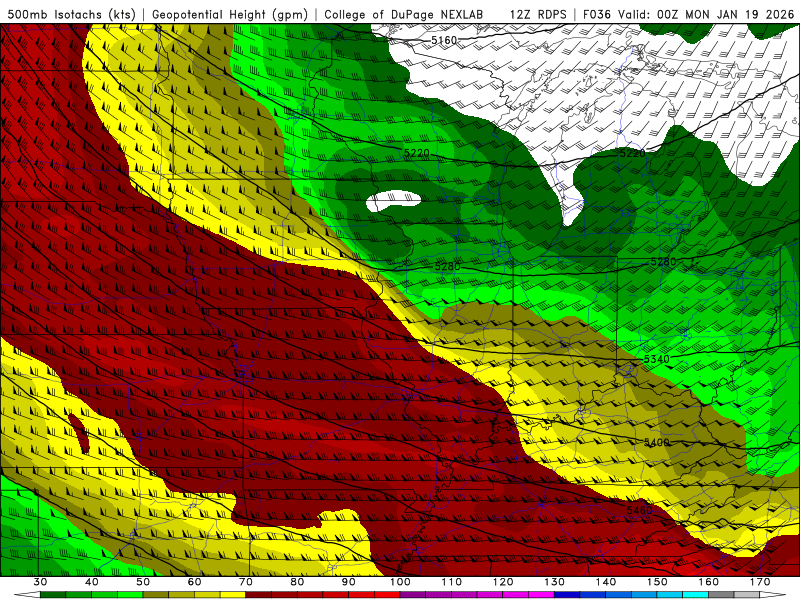This screenshot has width=800, height=600.
Task: Click the 70 value on the color scale
Action: click(246, 582)
